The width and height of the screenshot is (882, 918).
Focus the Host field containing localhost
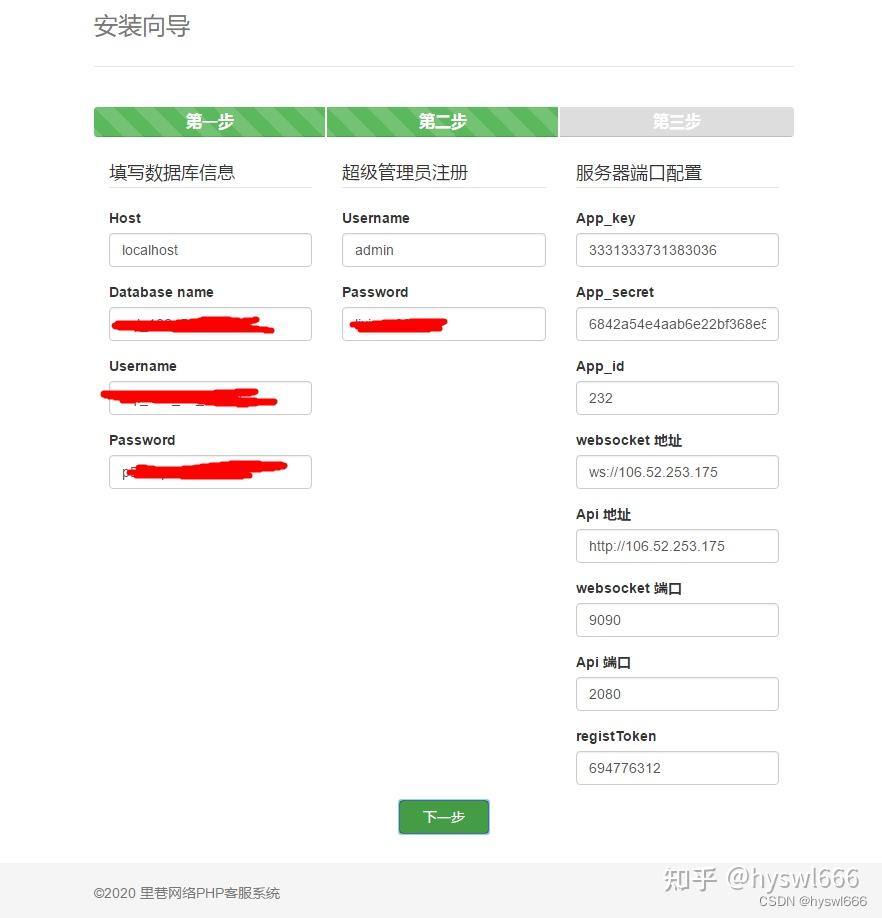(210, 250)
